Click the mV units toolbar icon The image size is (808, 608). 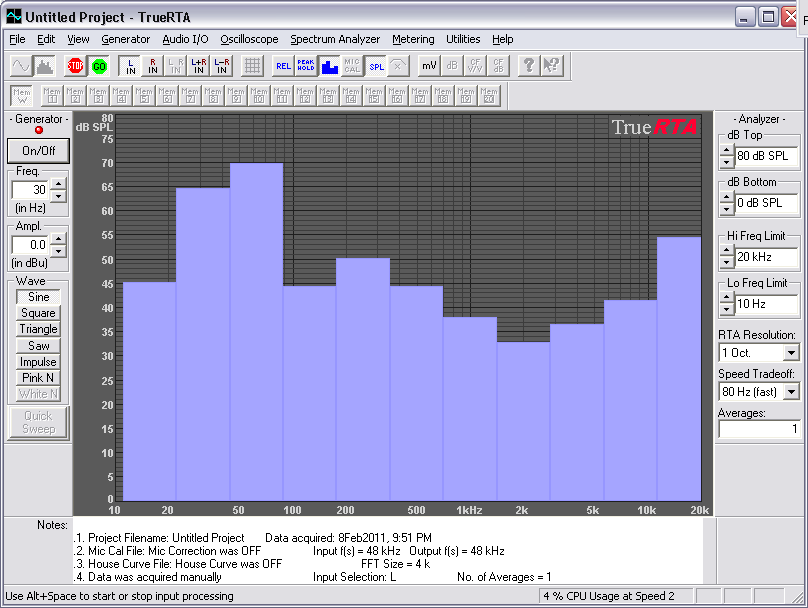pyautogui.click(x=428, y=66)
